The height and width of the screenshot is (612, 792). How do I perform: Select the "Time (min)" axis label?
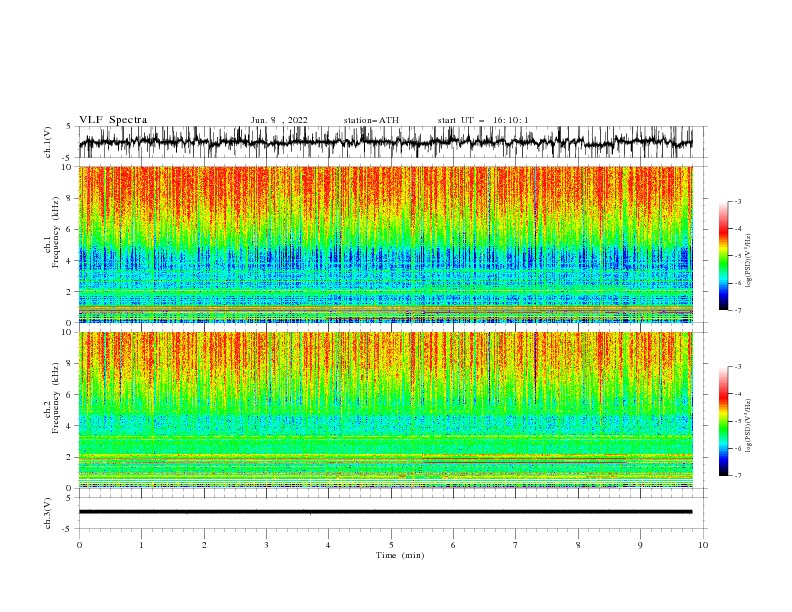pyautogui.click(x=400, y=555)
